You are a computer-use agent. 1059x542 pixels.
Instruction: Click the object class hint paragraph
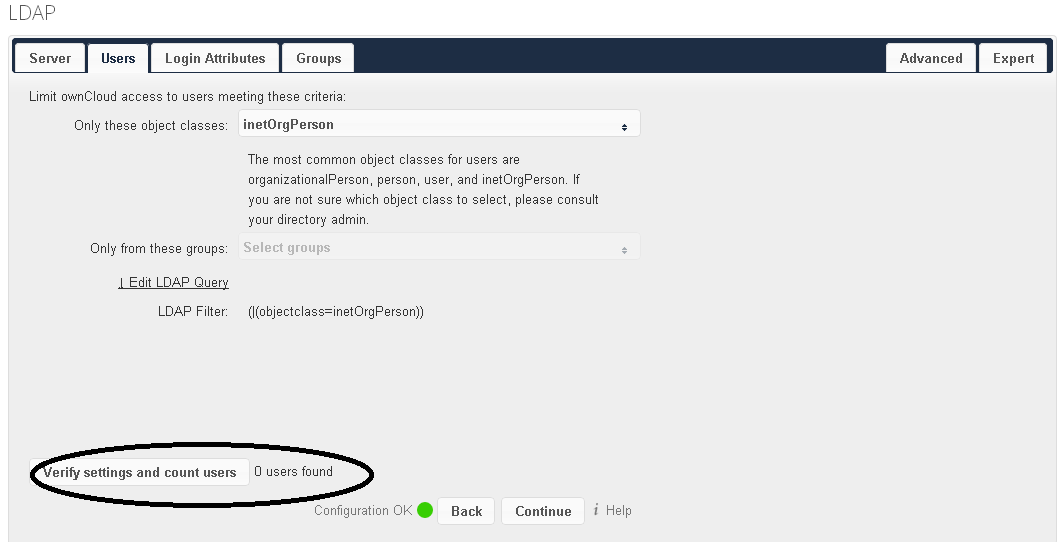pos(423,190)
